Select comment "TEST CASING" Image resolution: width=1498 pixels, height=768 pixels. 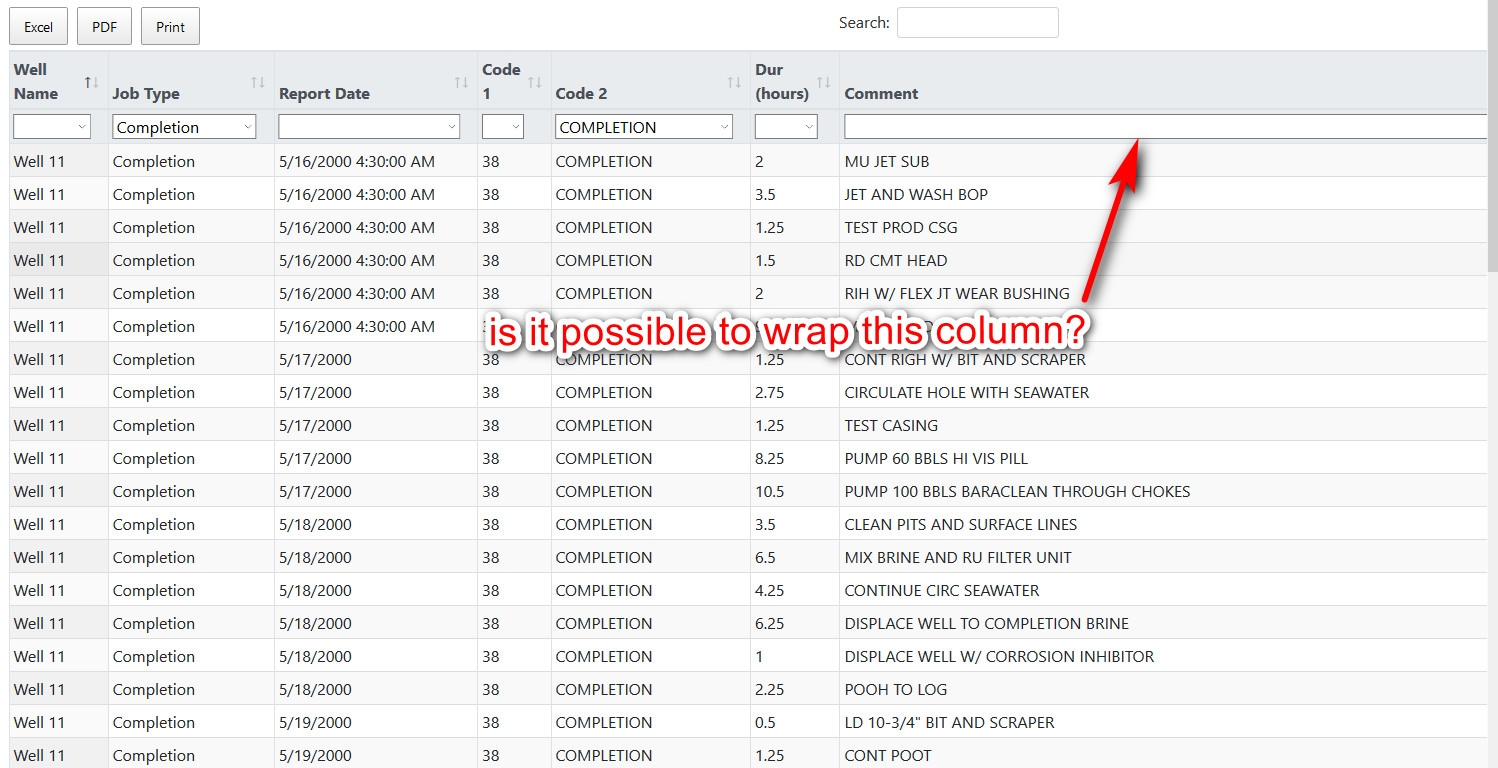pyautogui.click(x=891, y=425)
